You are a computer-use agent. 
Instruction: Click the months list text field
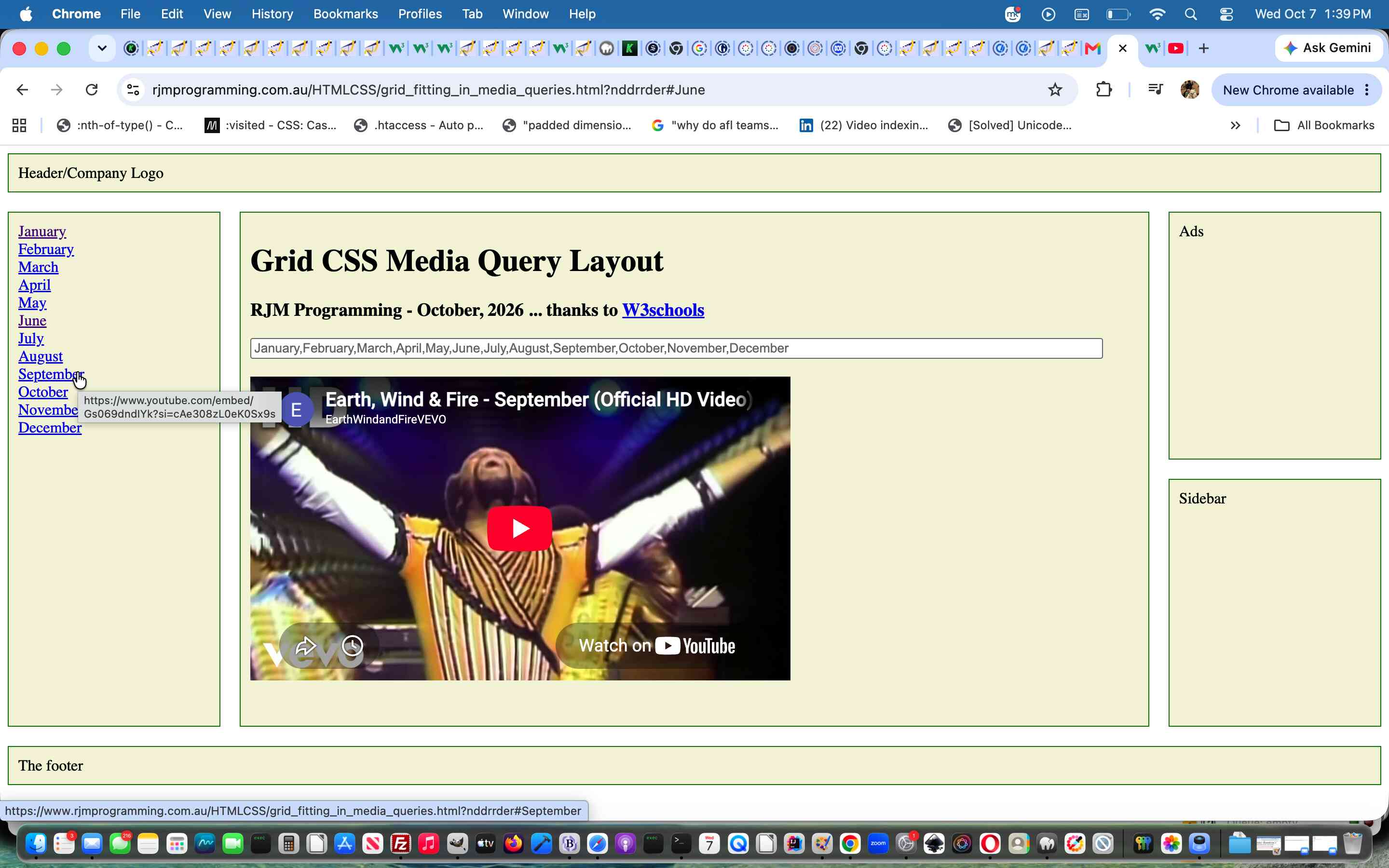(x=676, y=349)
